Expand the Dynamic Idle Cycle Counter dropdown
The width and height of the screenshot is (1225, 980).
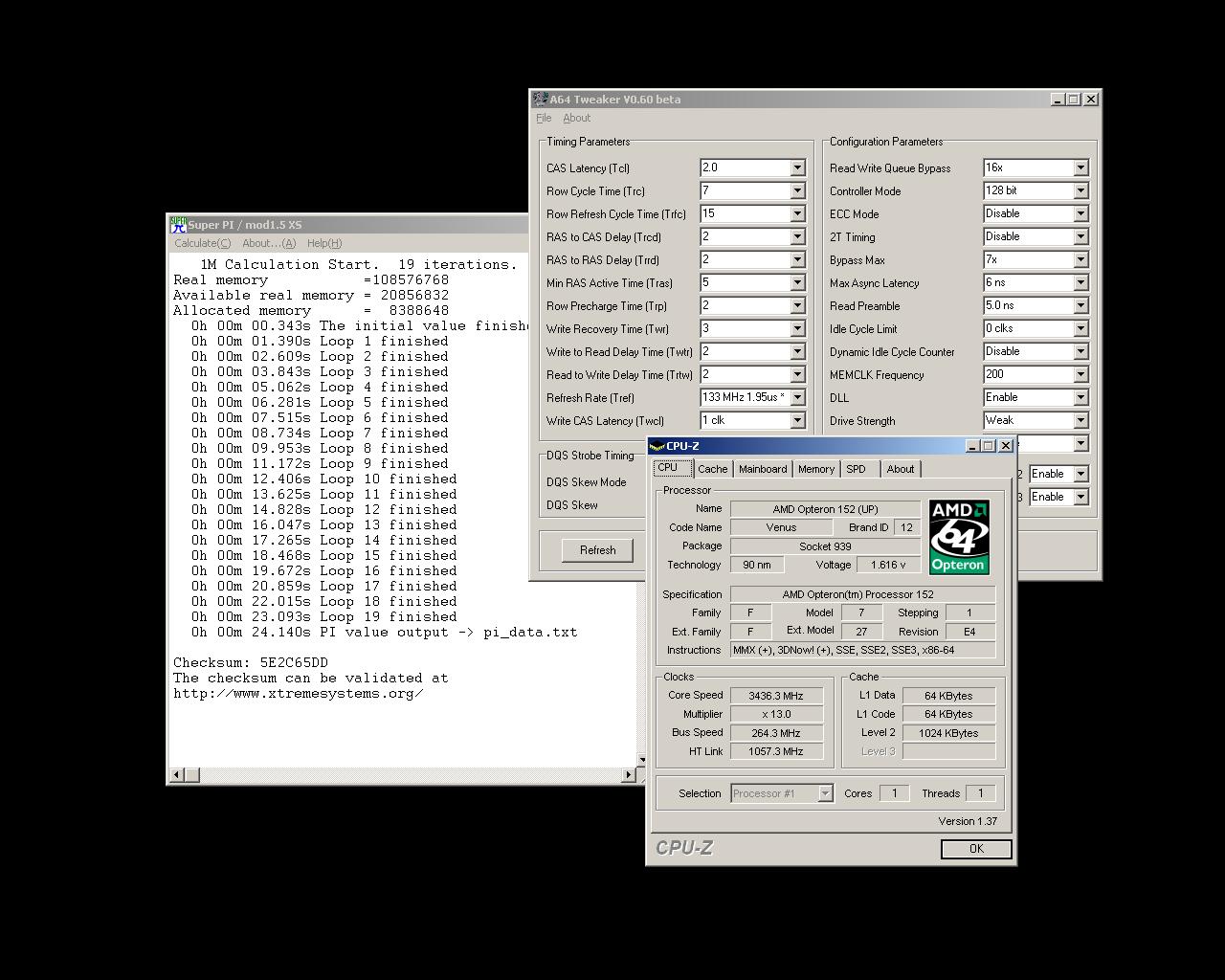click(x=1080, y=351)
